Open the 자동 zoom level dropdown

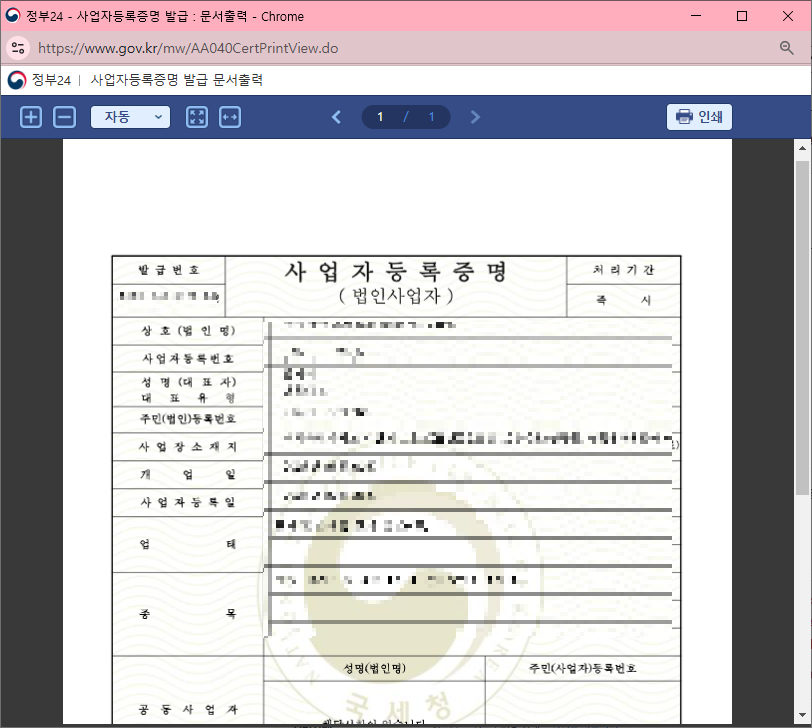coord(130,117)
